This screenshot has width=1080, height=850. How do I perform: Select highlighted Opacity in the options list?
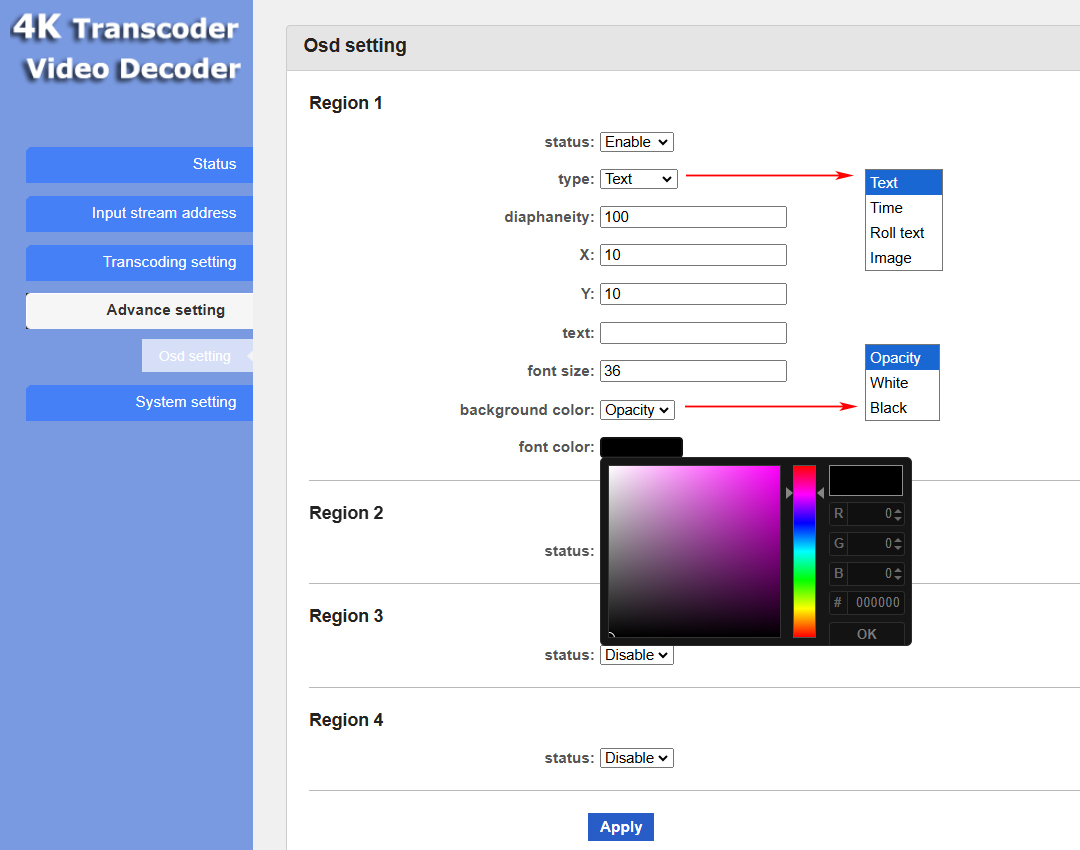click(x=902, y=358)
